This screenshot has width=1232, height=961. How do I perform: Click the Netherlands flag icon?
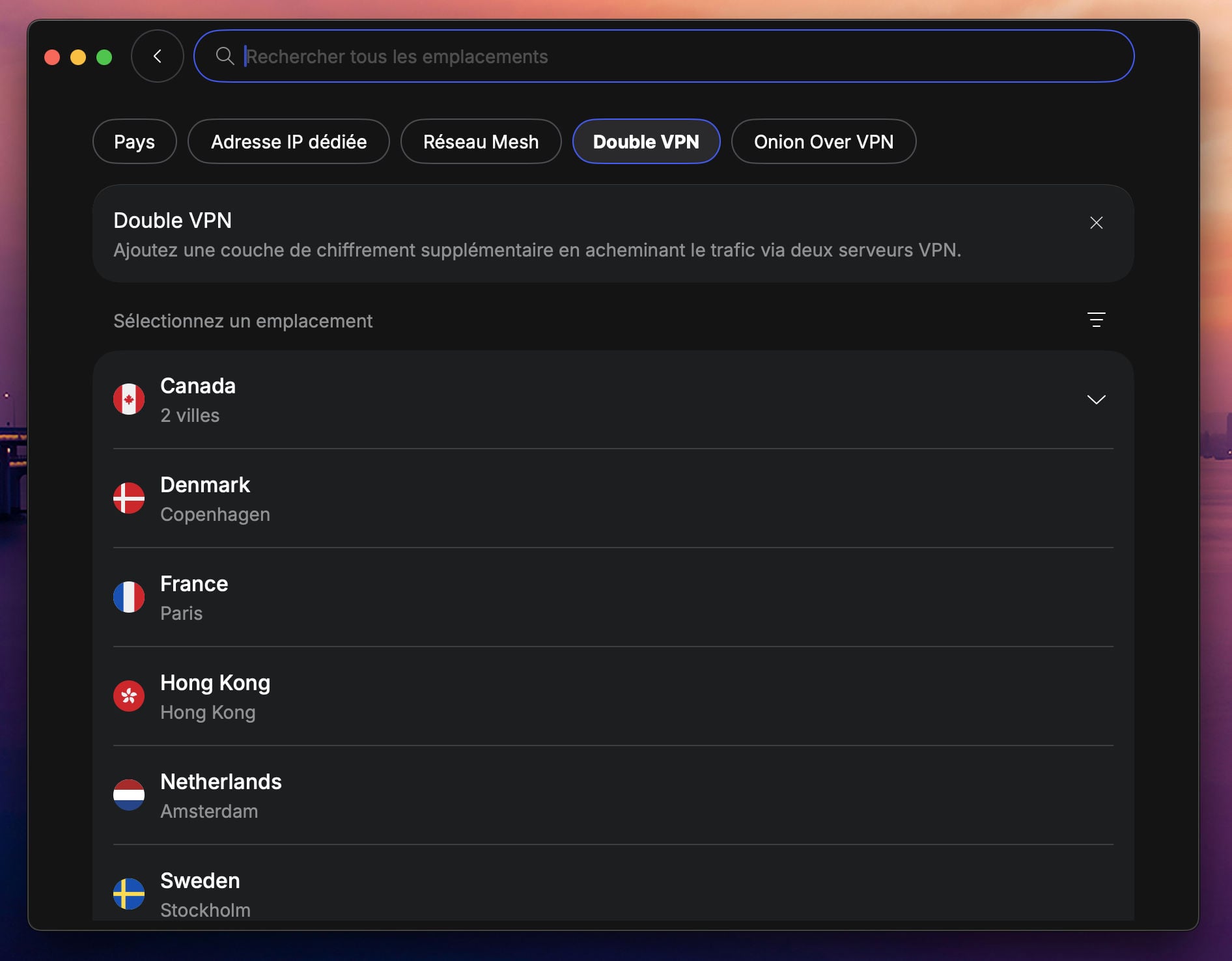tap(129, 795)
